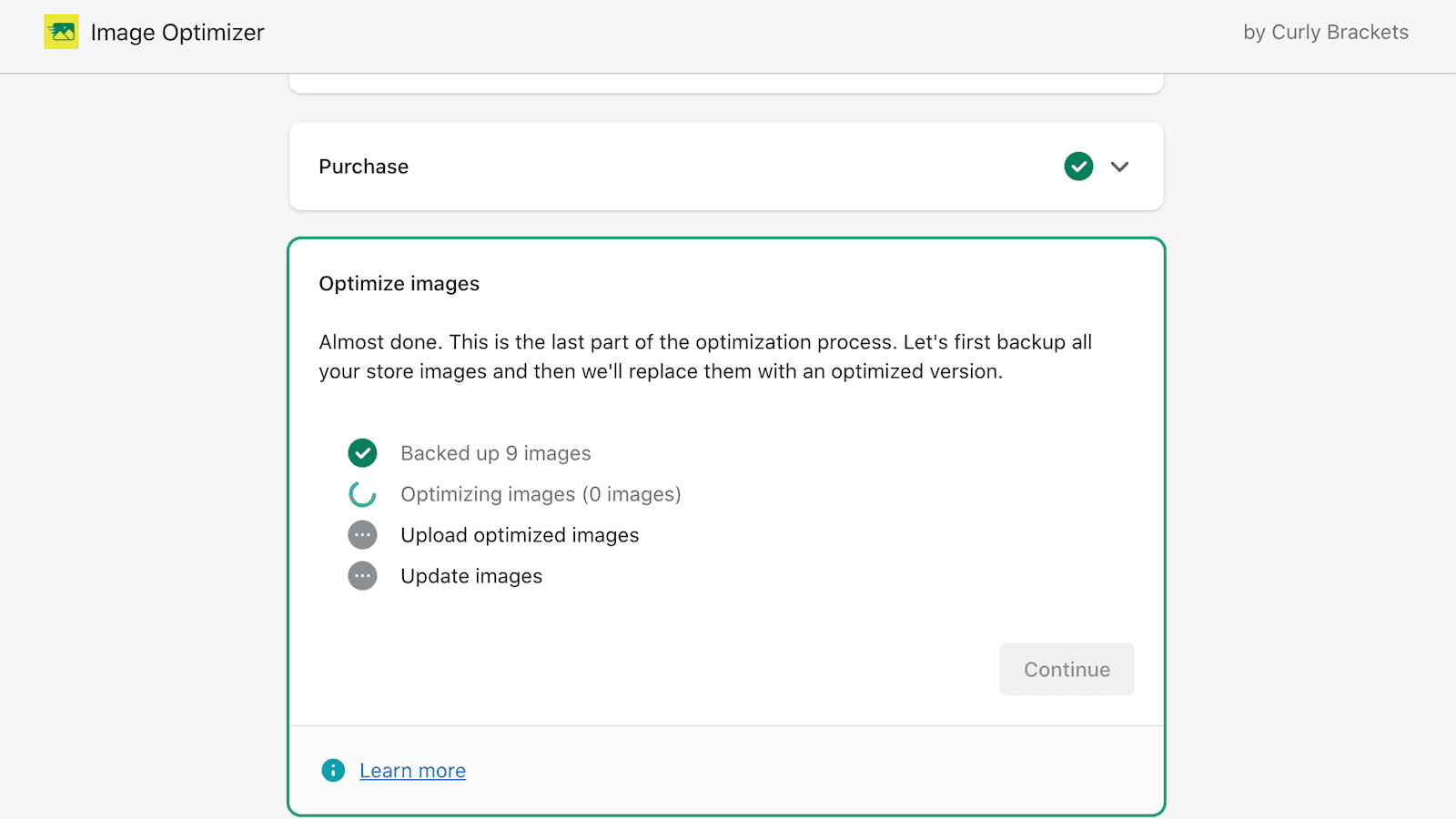Toggle the Backed up 9 images status indicator
Viewport: 1456px width, 819px height.
point(362,452)
